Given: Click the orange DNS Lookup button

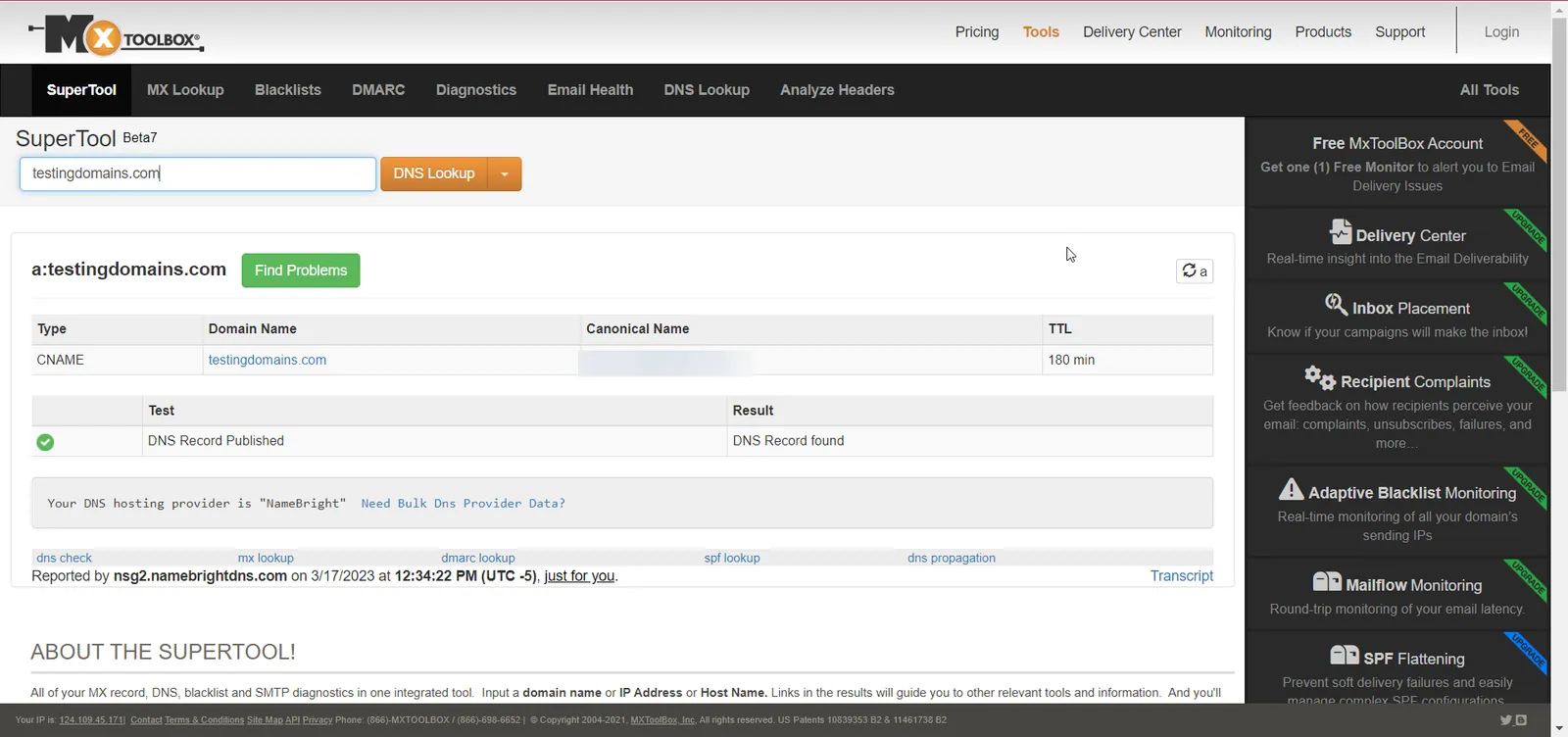Looking at the screenshot, I should (x=434, y=174).
